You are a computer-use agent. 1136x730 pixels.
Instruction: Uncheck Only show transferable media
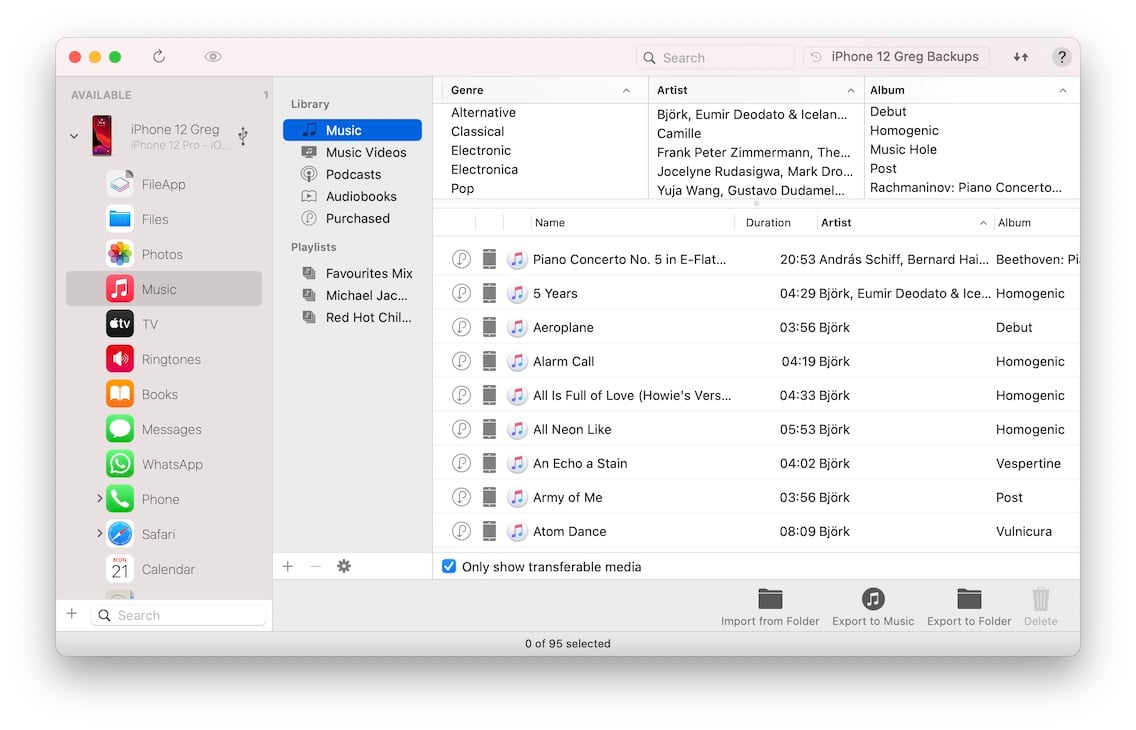click(x=449, y=566)
